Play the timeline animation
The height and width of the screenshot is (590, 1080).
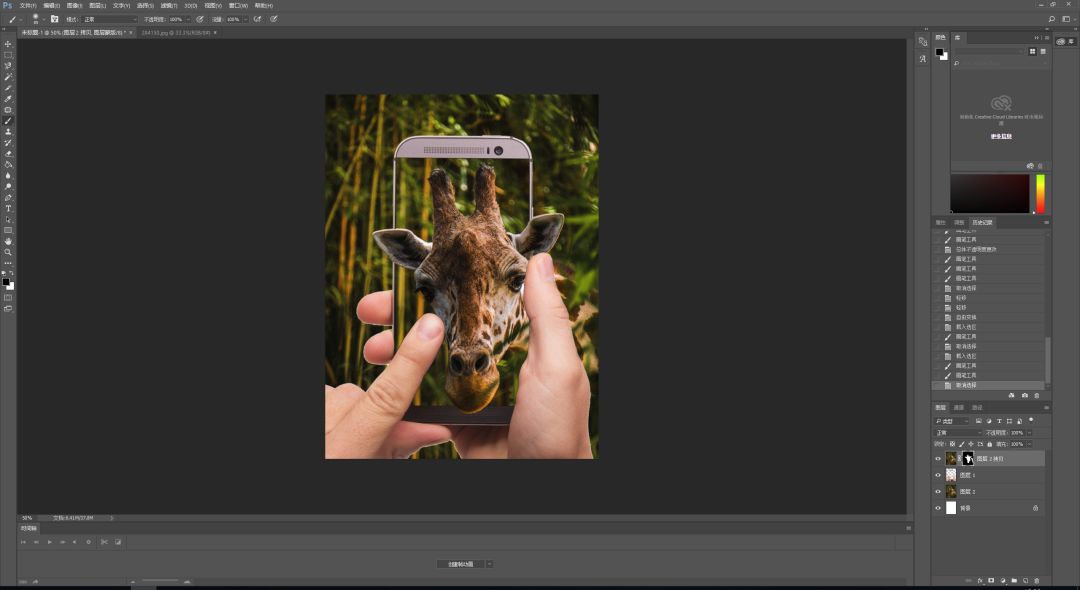(49, 542)
